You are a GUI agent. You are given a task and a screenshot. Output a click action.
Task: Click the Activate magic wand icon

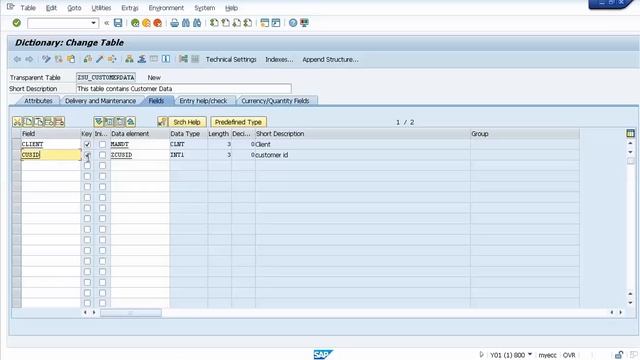click(x=100, y=59)
